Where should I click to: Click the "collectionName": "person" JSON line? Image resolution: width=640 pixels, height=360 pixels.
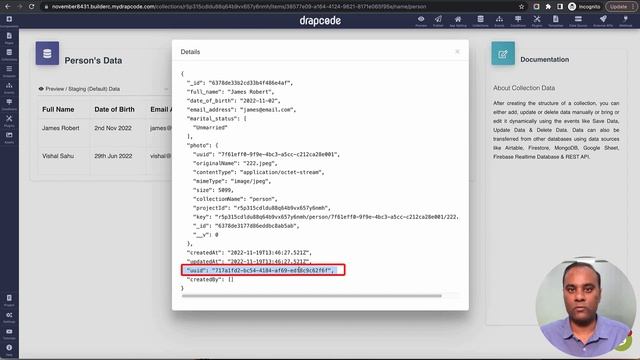coord(235,199)
